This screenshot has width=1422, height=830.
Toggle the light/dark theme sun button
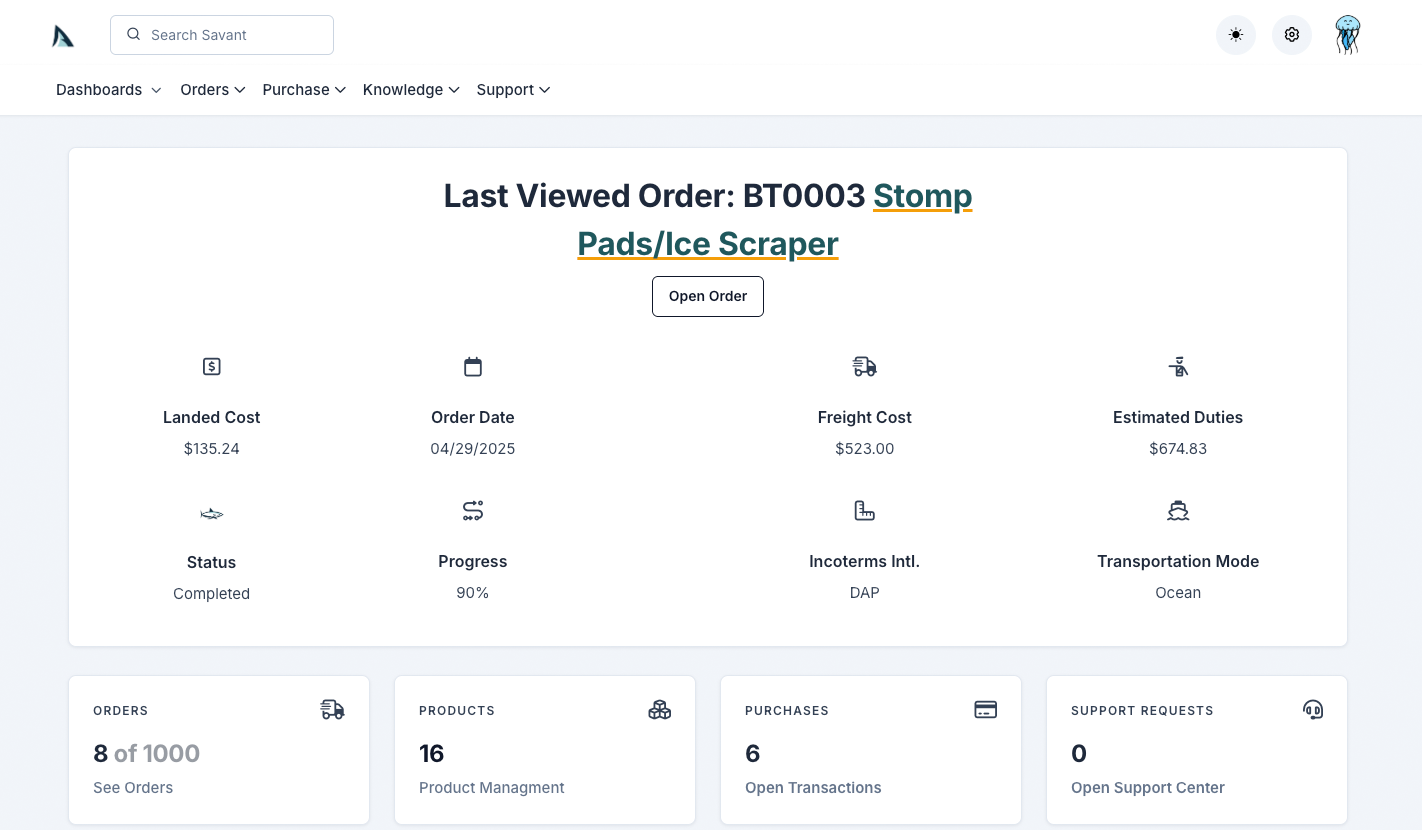tap(1236, 34)
